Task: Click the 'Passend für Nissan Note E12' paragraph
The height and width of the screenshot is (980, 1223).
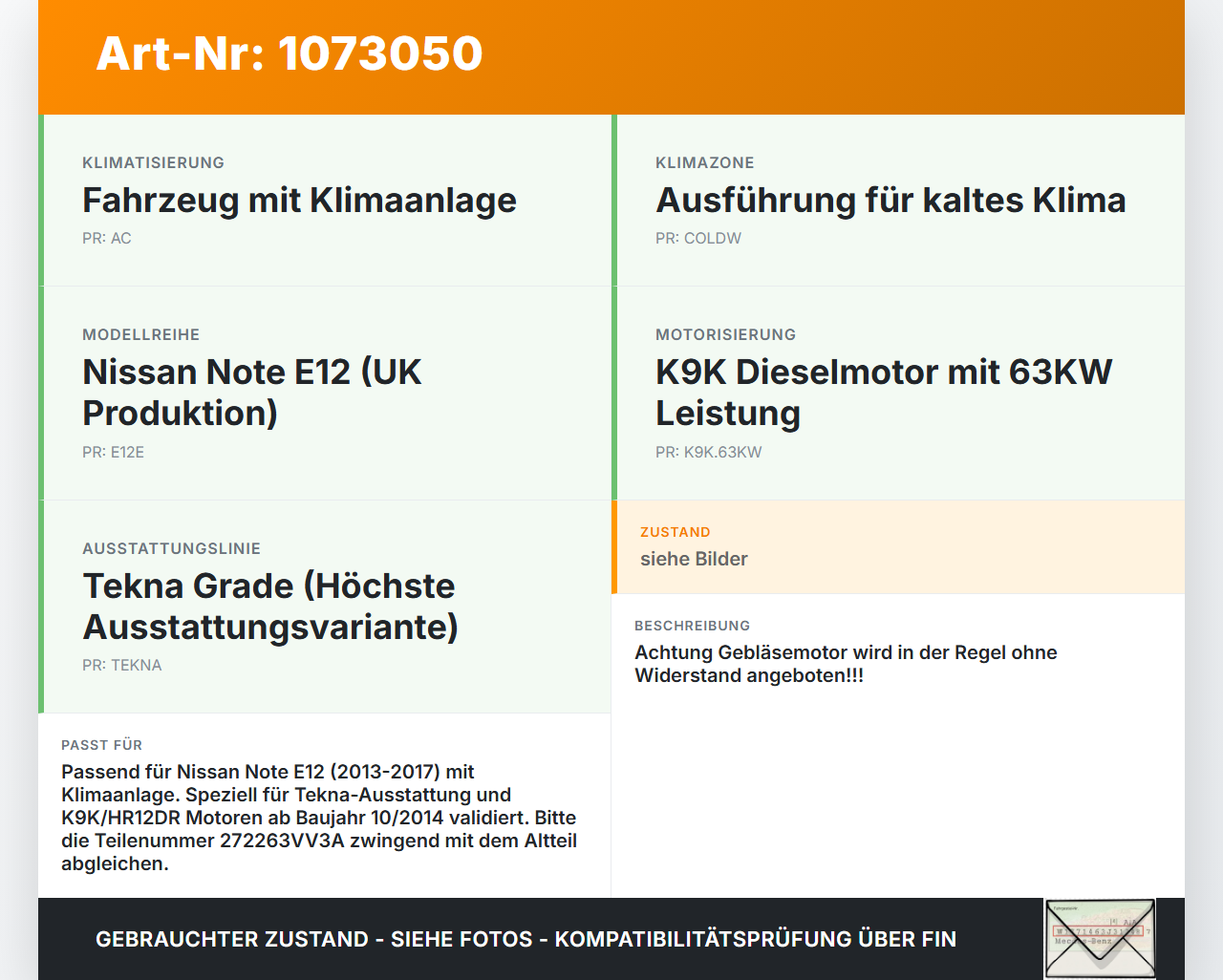Action: click(319, 818)
